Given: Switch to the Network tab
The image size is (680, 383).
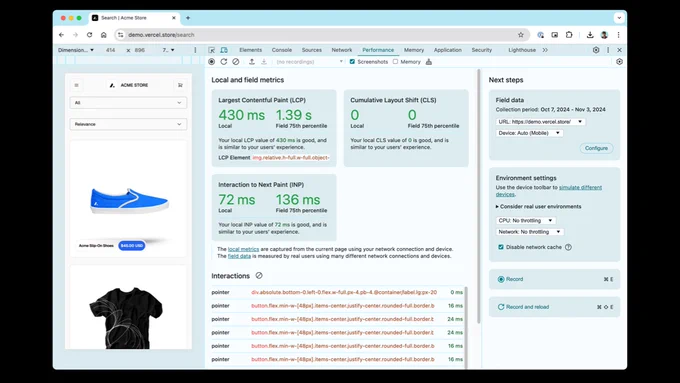Looking at the screenshot, I should (342, 50).
